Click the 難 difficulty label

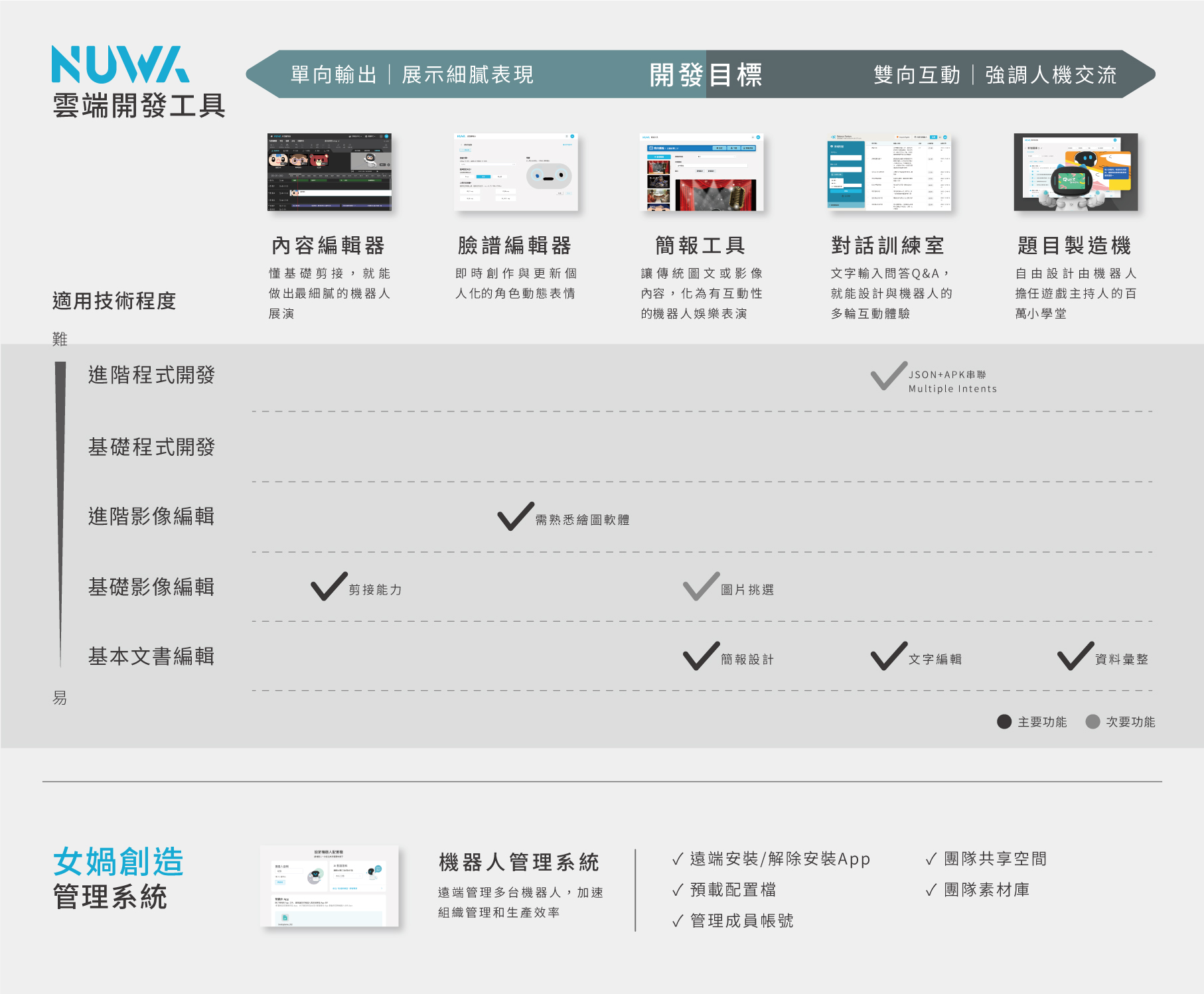60,339
